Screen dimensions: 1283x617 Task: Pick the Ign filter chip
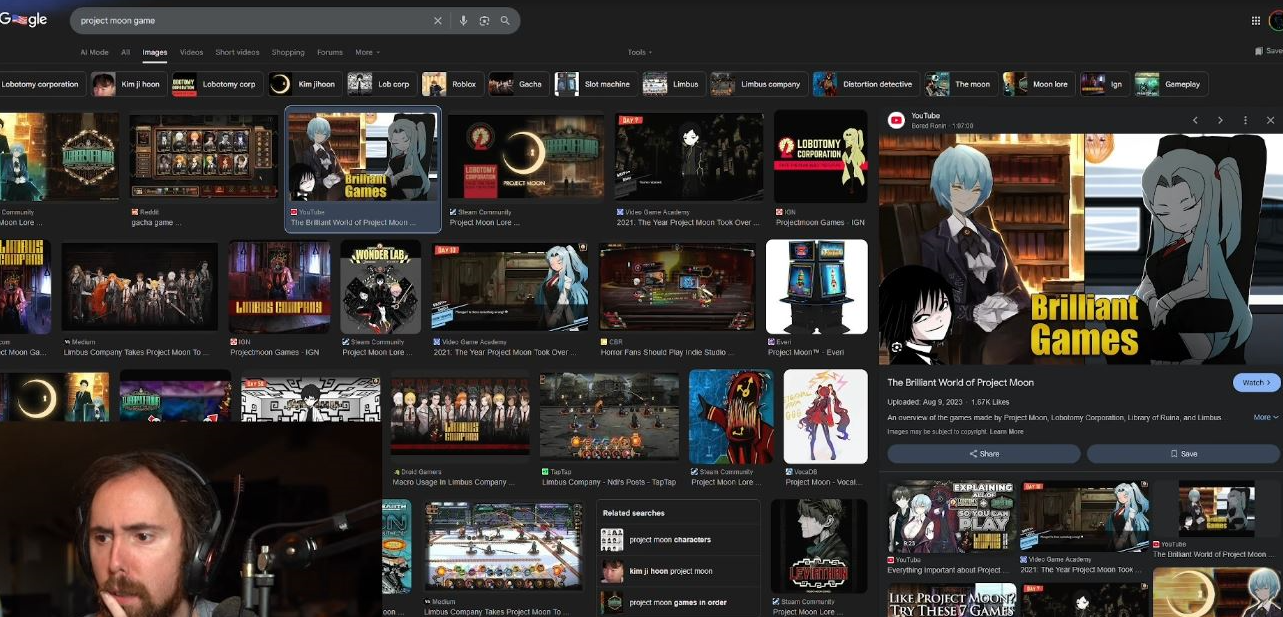click(x=1104, y=84)
